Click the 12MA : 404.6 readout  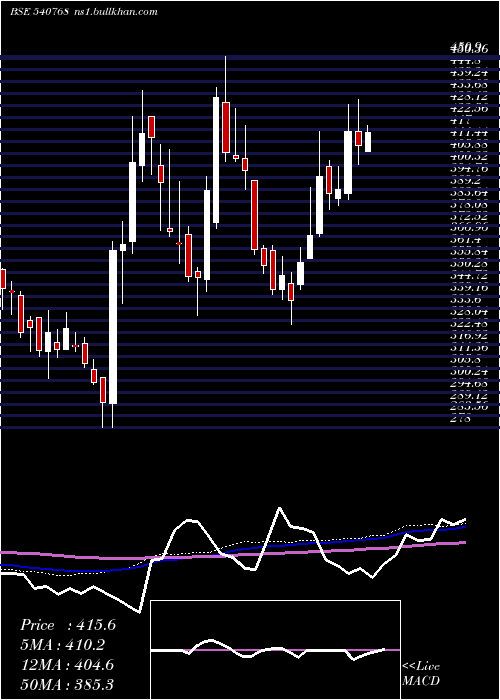click(x=67, y=665)
